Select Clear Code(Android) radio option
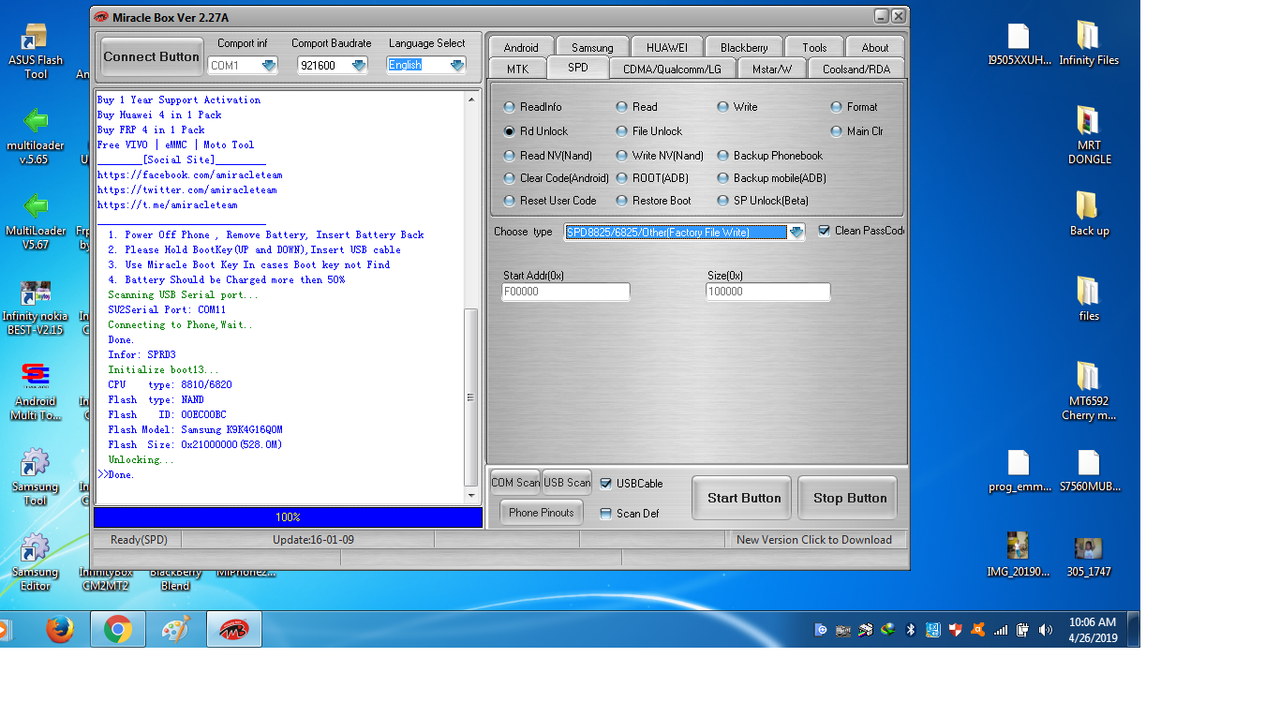The height and width of the screenshot is (720, 1280). tap(556, 178)
